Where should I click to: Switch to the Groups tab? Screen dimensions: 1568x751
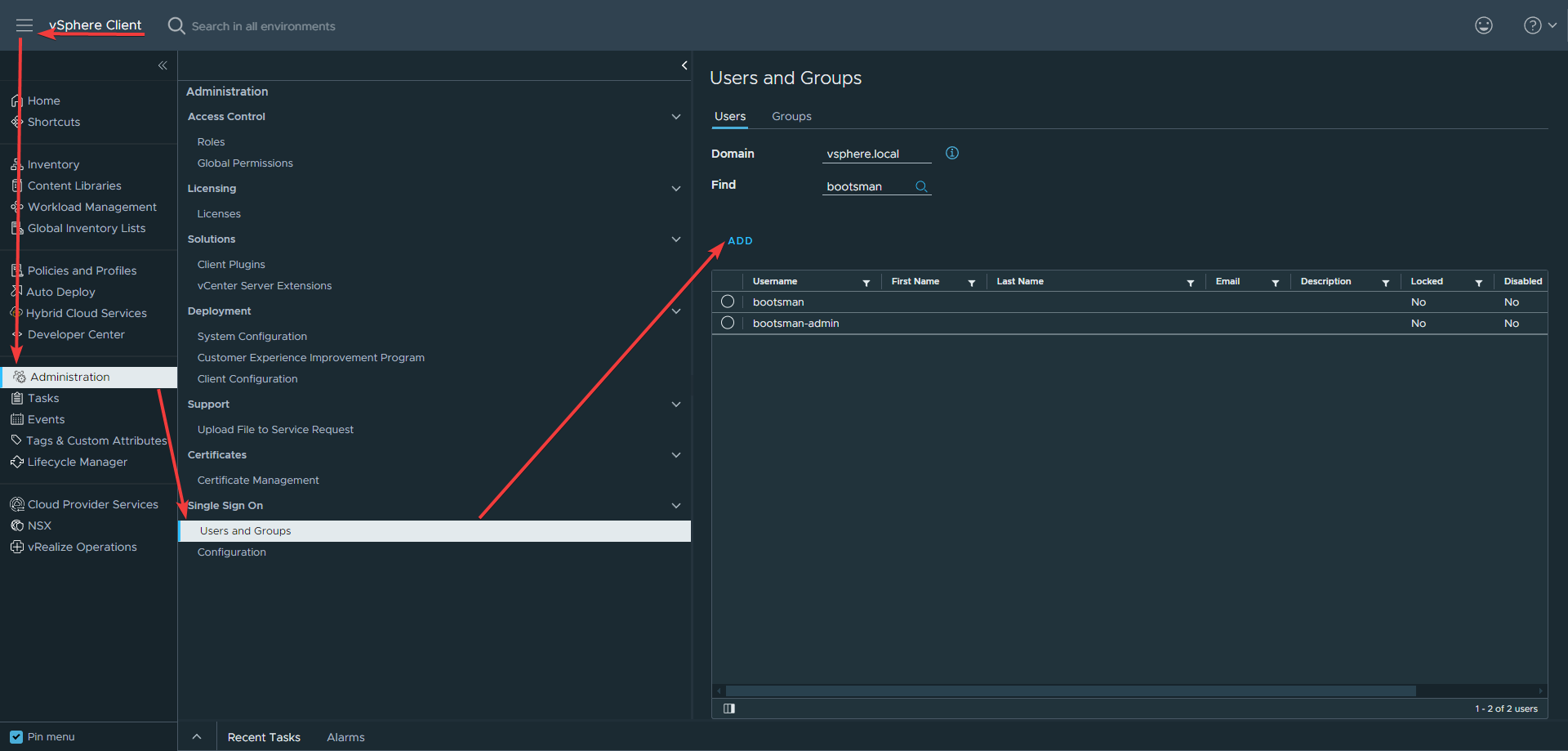click(x=791, y=116)
